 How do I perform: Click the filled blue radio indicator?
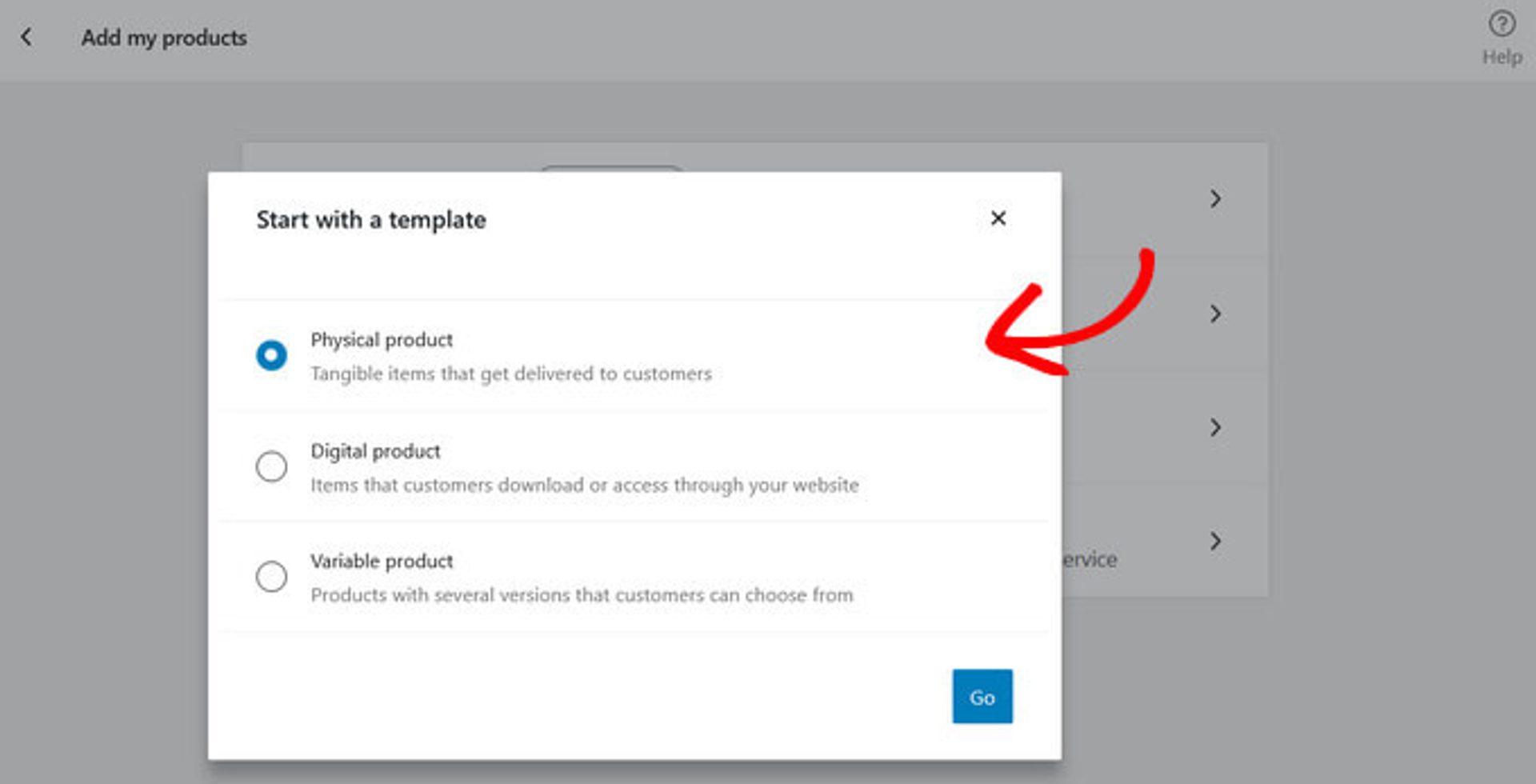click(271, 354)
